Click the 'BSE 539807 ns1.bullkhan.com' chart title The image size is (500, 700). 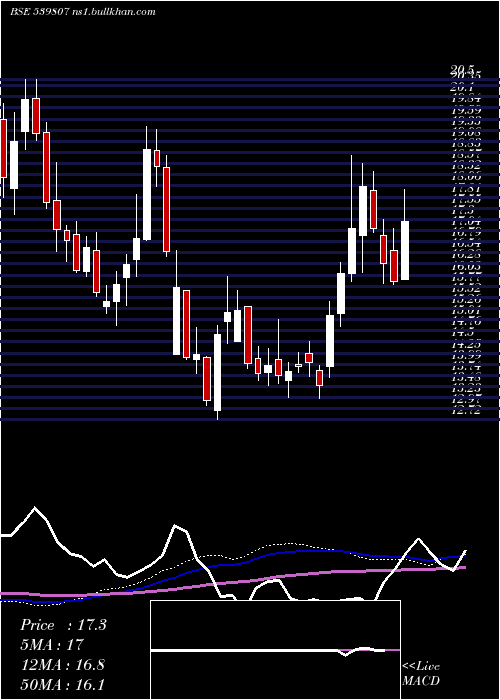point(83,12)
